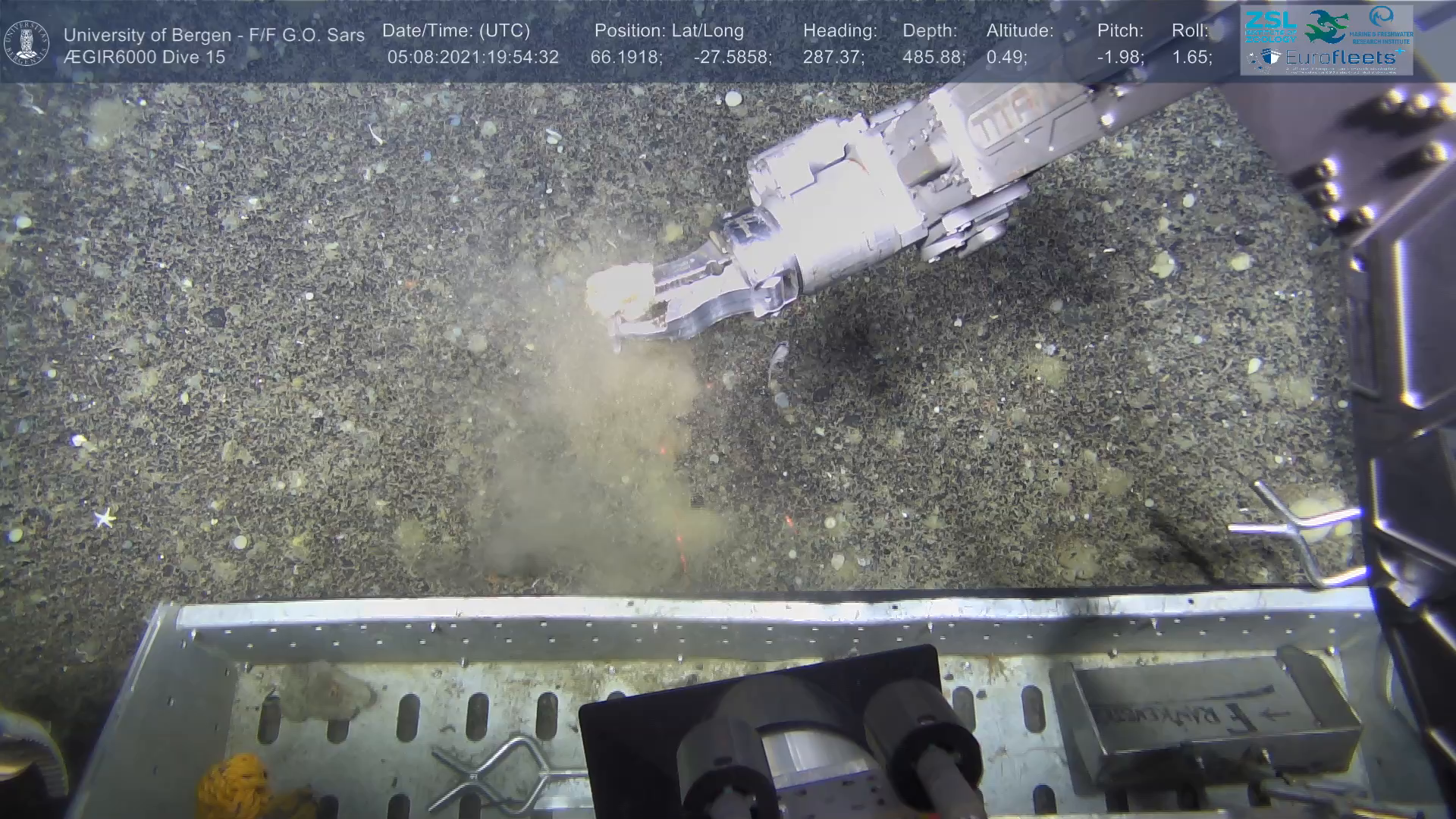Click the Date/Time (UTC) label

pyautogui.click(x=456, y=31)
